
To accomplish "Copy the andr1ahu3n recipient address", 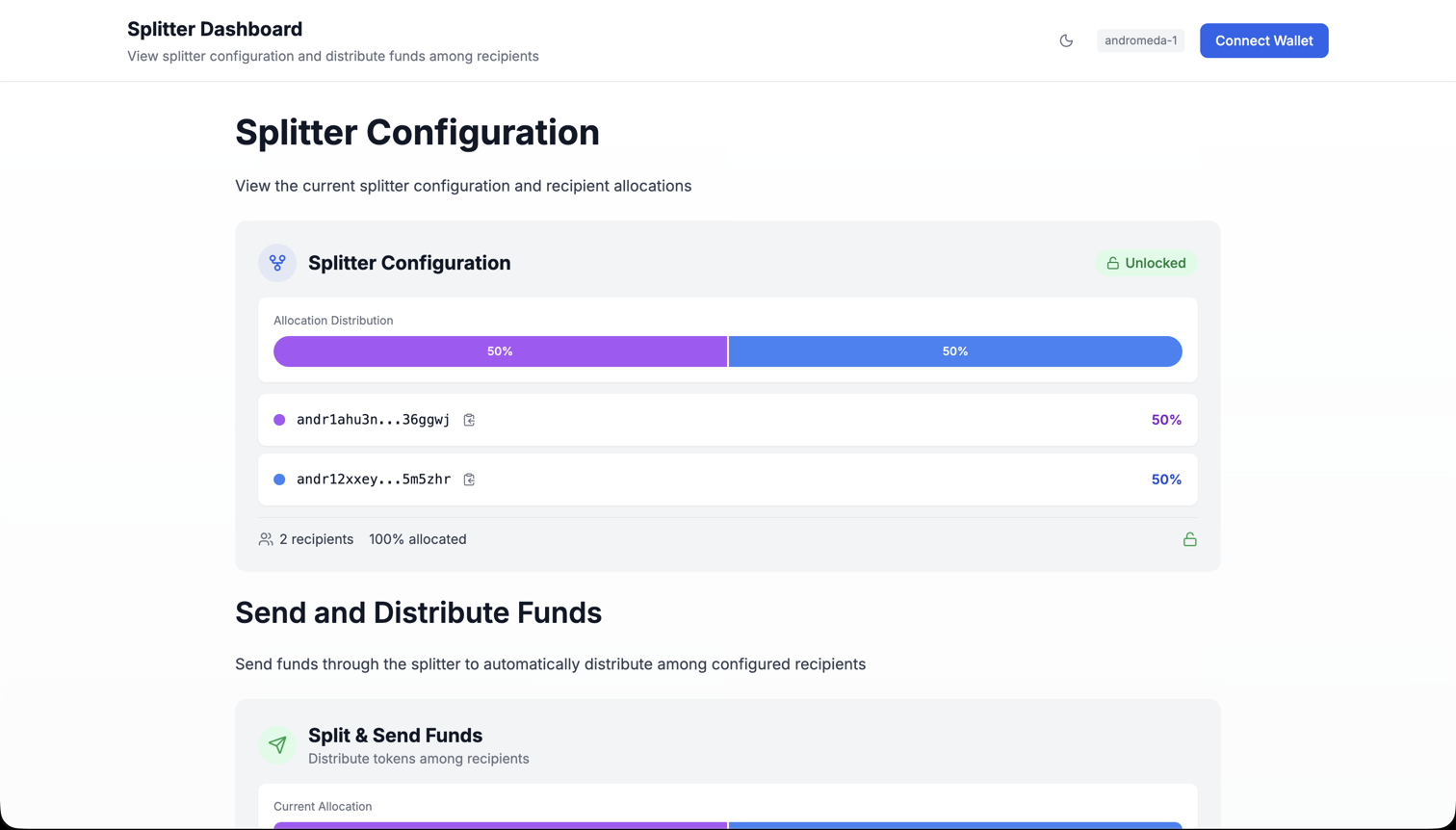I will 469,419.
